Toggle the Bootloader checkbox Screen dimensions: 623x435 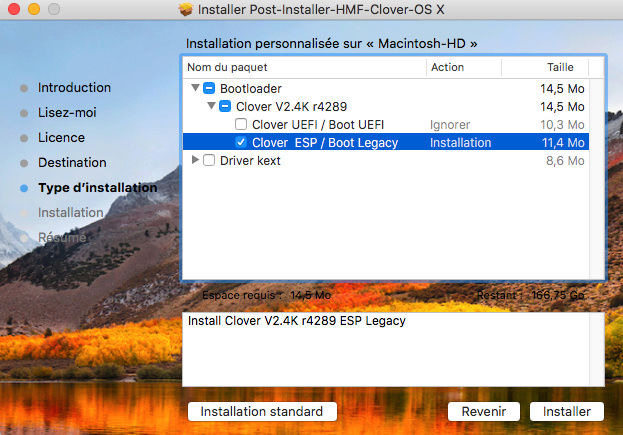coord(209,88)
